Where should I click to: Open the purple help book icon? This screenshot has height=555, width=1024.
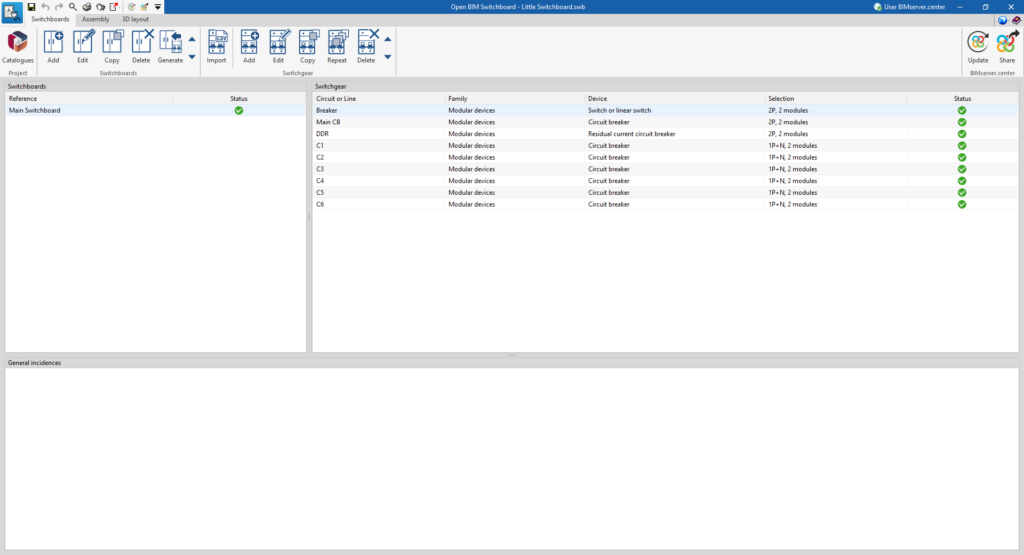(1016, 20)
